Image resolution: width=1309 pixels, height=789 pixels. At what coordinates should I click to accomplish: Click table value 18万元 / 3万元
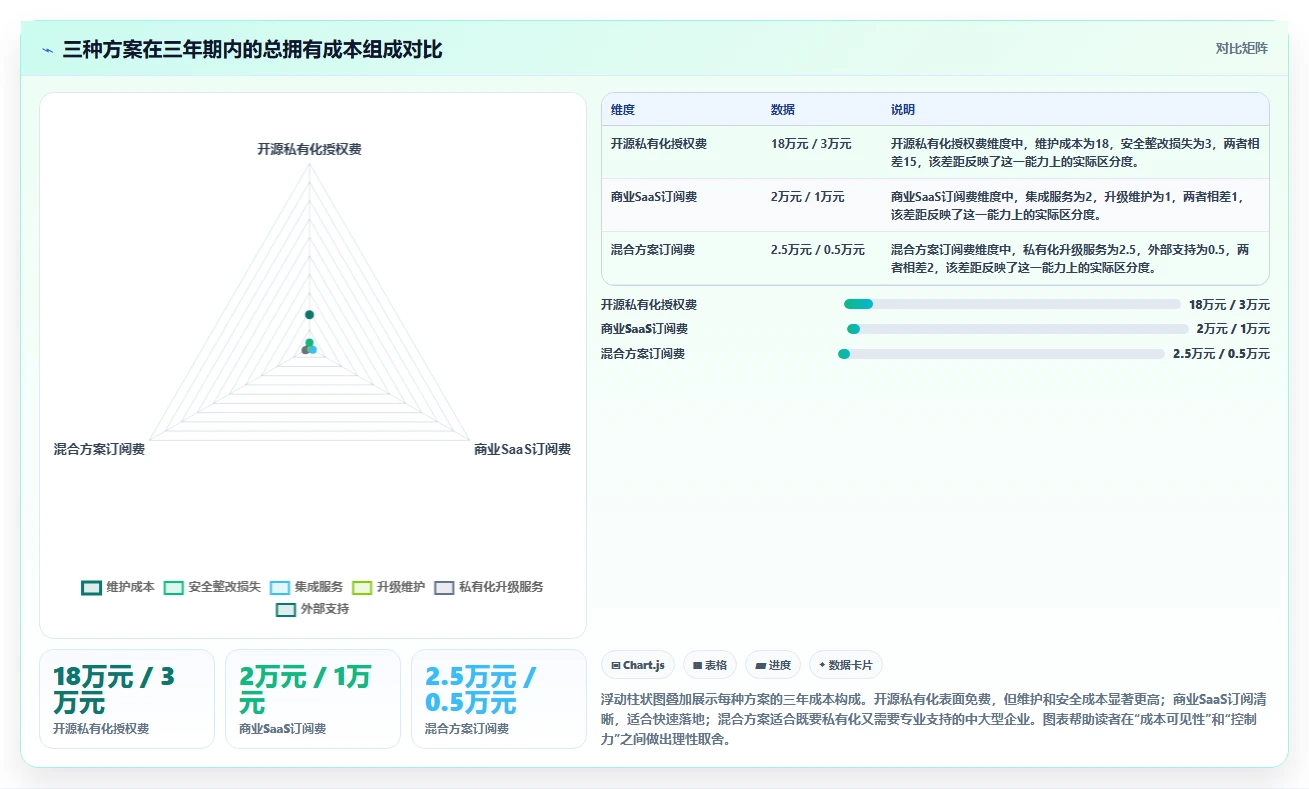click(x=811, y=144)
